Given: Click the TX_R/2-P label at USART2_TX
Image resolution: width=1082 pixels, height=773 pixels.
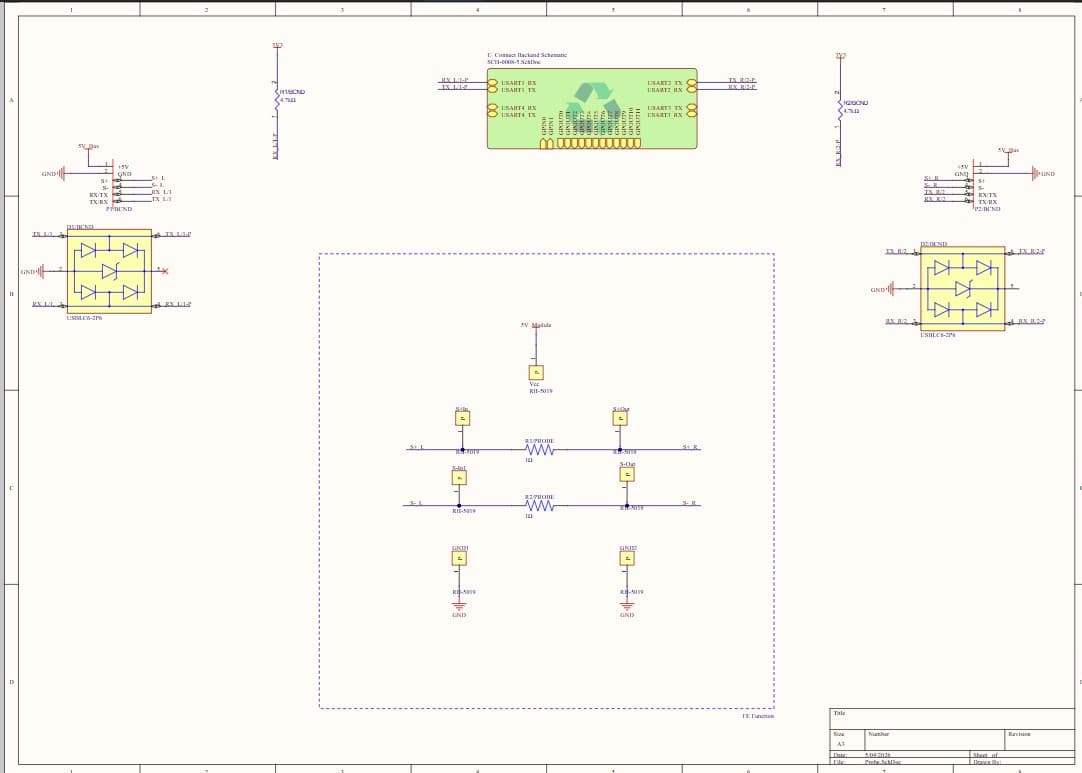Looking at the screenshot, I should 742,80.
